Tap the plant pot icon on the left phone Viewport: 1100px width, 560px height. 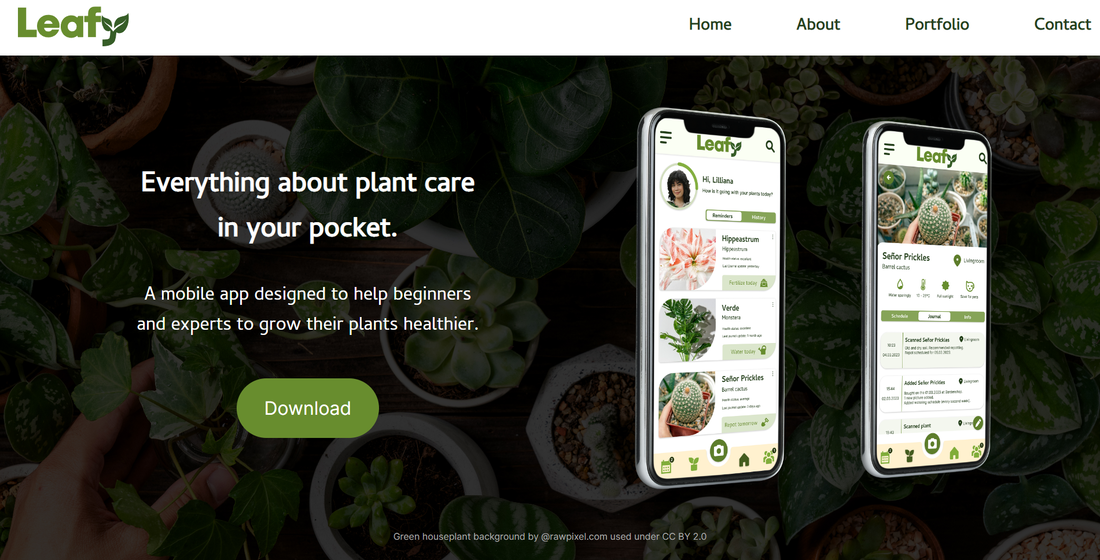694,463
